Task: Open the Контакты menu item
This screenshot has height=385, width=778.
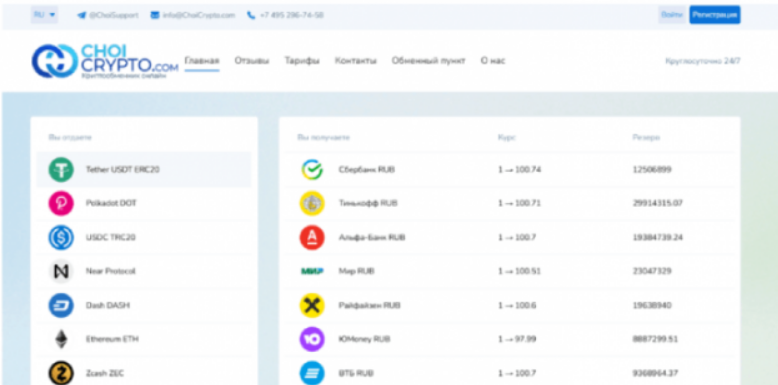Action: click(x=355, y=61)
